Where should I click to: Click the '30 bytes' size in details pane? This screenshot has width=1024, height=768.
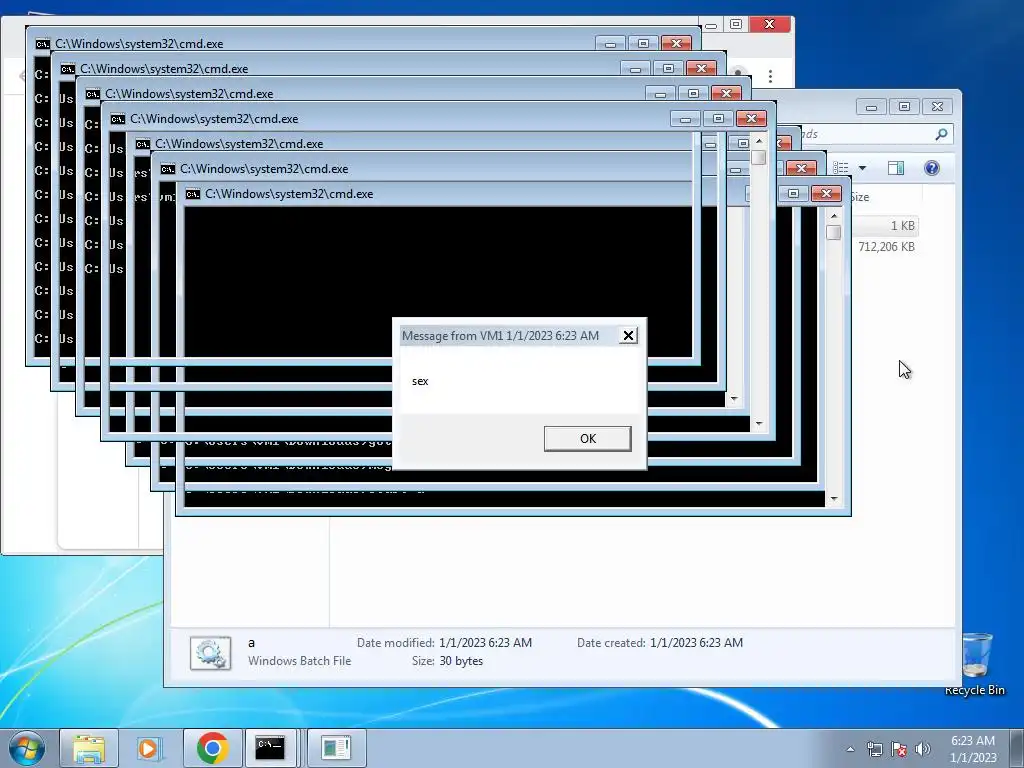pos(461,661)
